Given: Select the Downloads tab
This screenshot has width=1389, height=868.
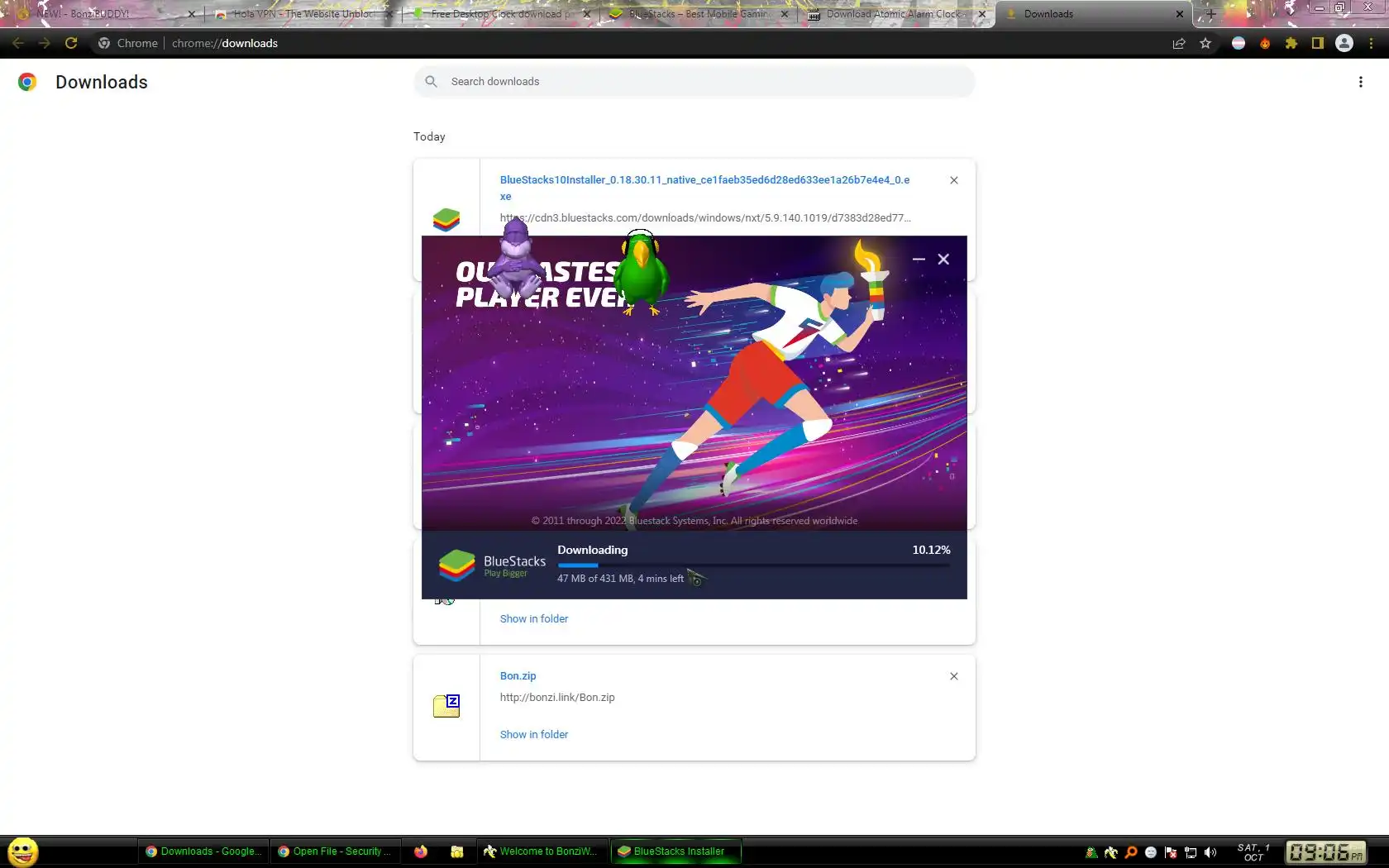Looking at the screenshot, I should (x=1093, y=14).
